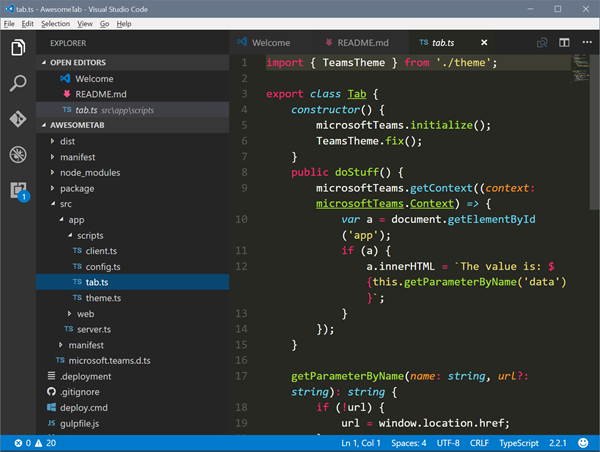Change indentation via Spaces: 4
Viewport: 600px width, 452px height.
(x=409, y=443)
